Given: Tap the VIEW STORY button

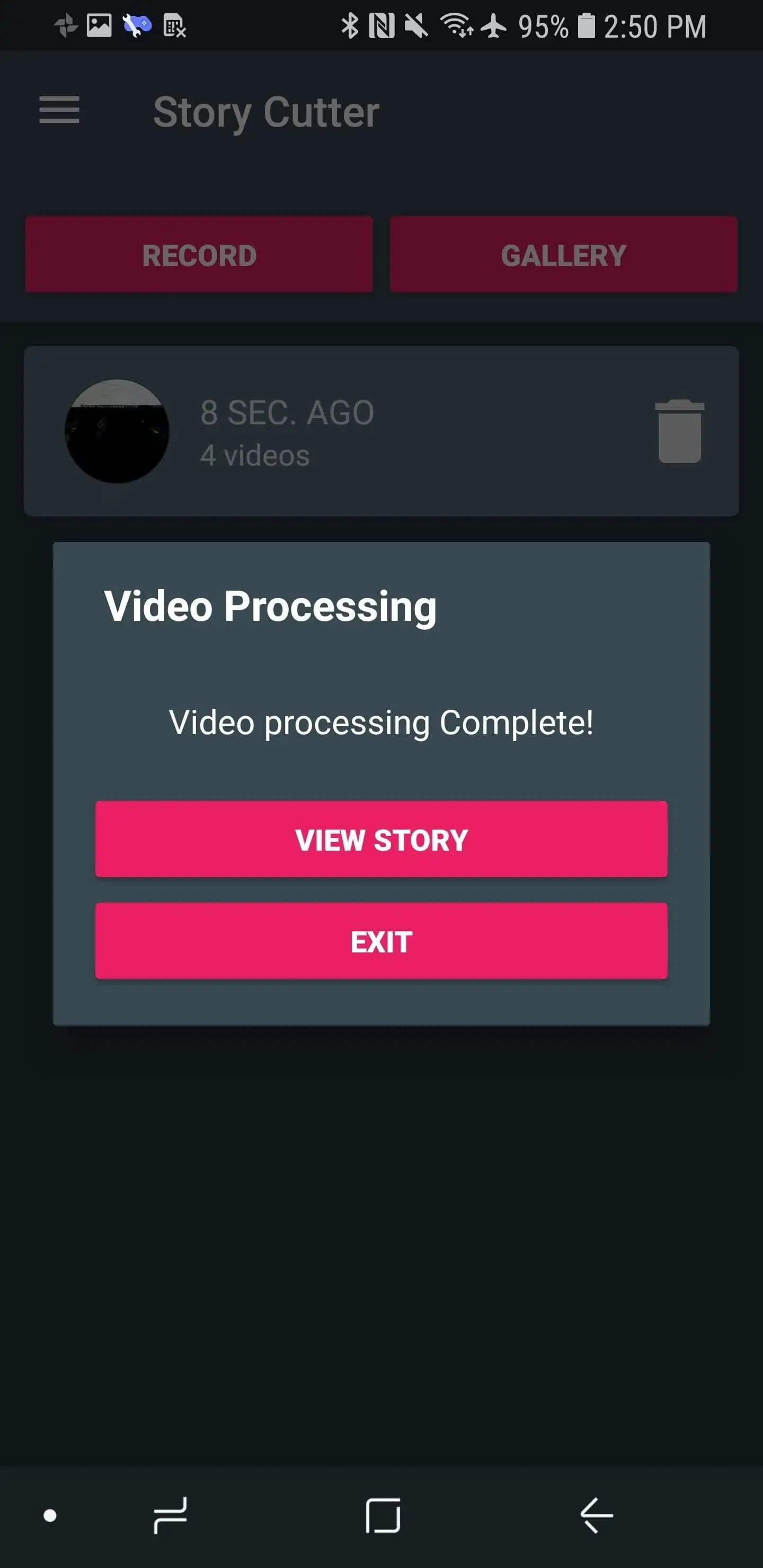Looking at the screenshot, I should click(x=381, y=840).
